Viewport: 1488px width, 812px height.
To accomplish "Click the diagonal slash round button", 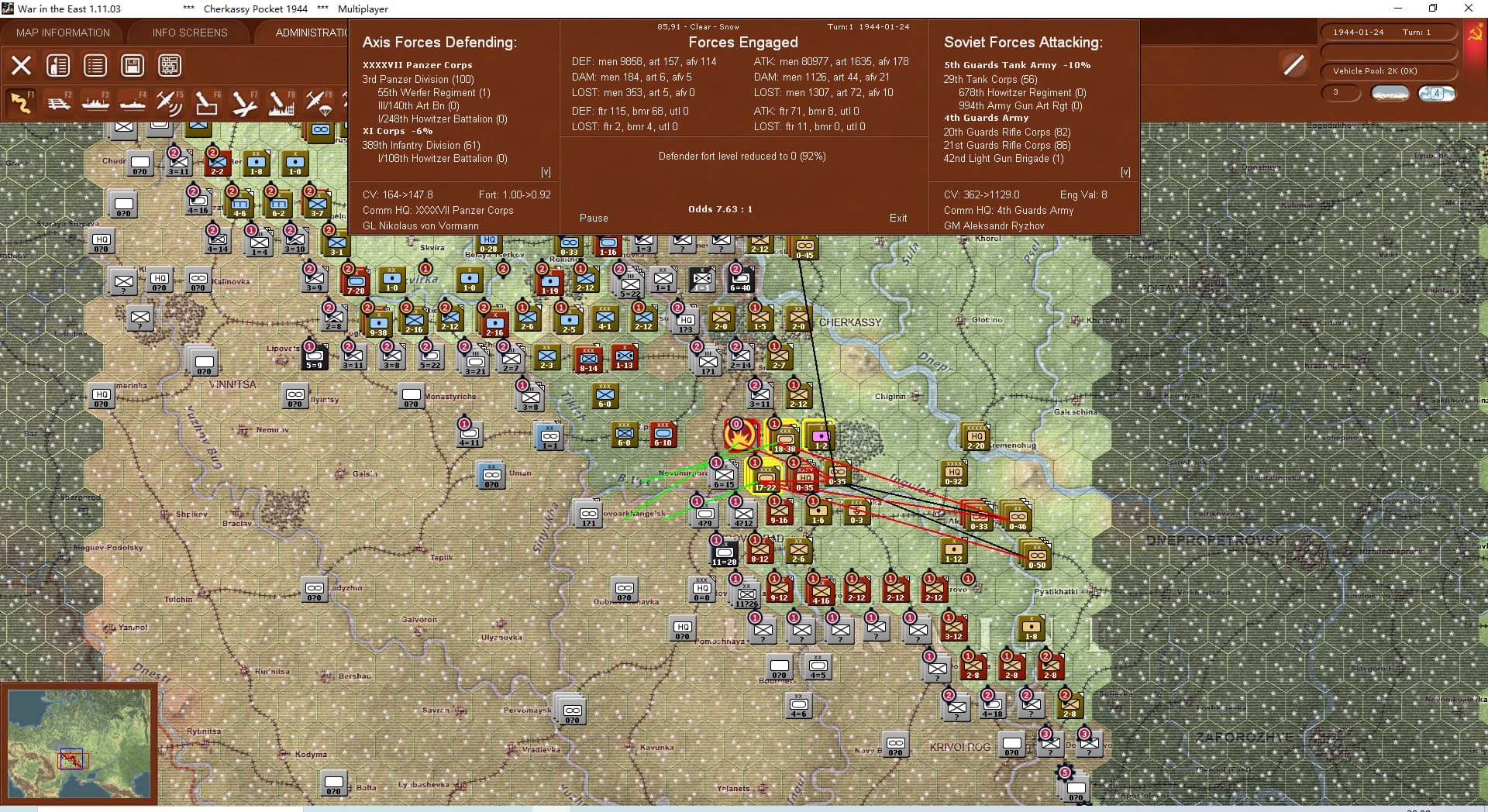I will click(1293, 65).
